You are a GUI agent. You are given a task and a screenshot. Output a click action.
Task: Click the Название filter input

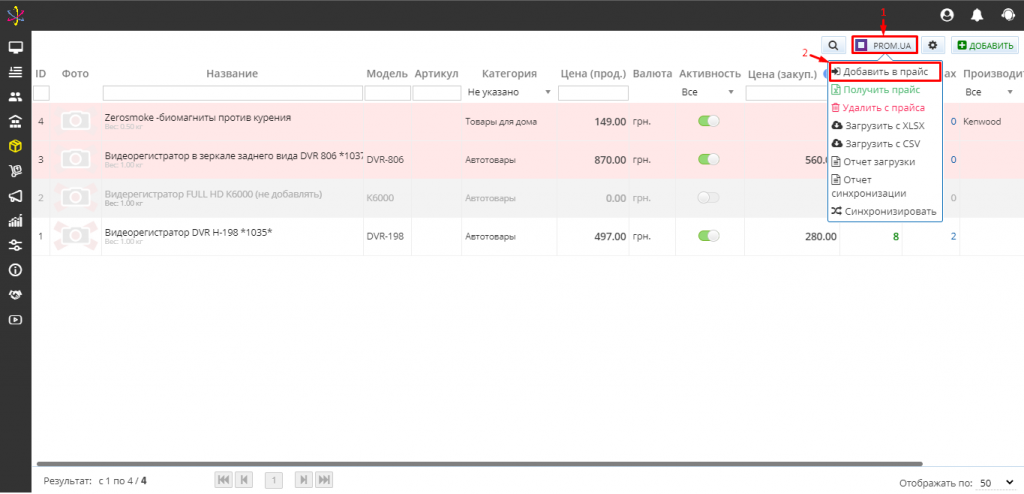(x=232, y=93)
